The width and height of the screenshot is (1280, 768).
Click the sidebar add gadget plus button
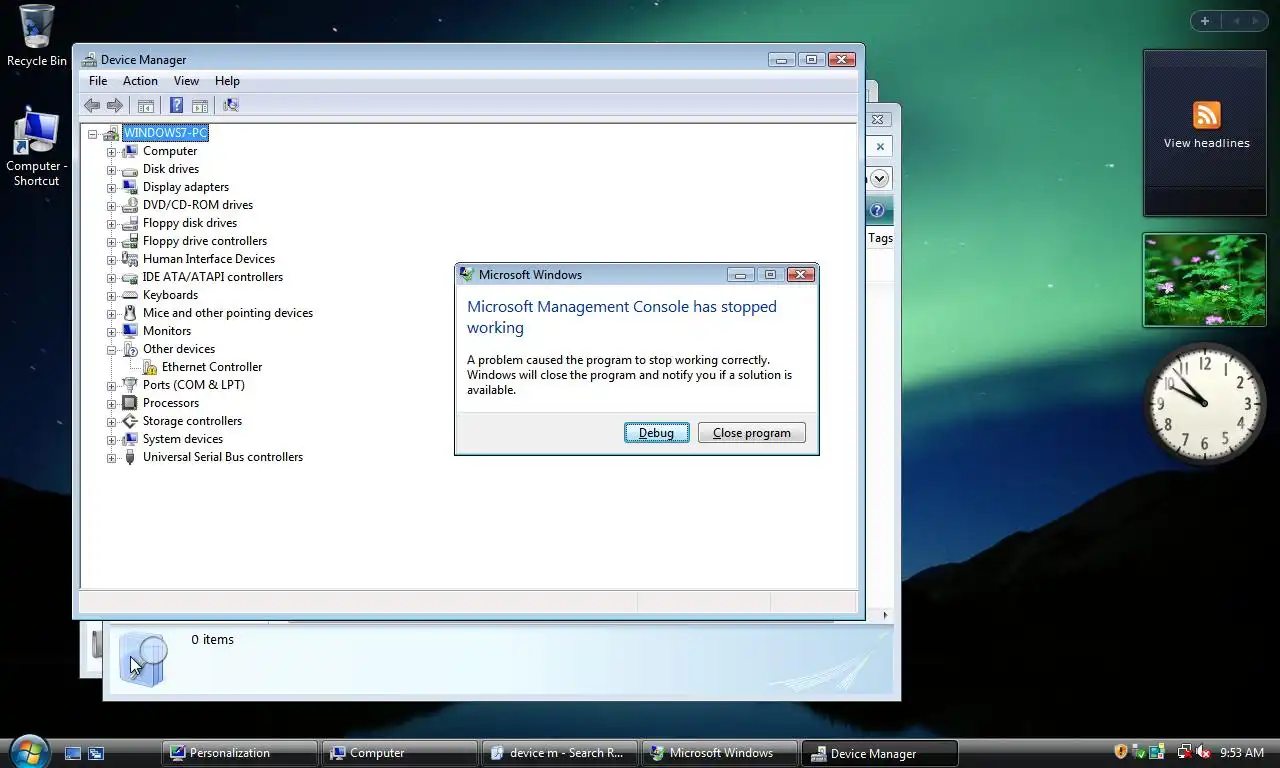[1205, 21]
